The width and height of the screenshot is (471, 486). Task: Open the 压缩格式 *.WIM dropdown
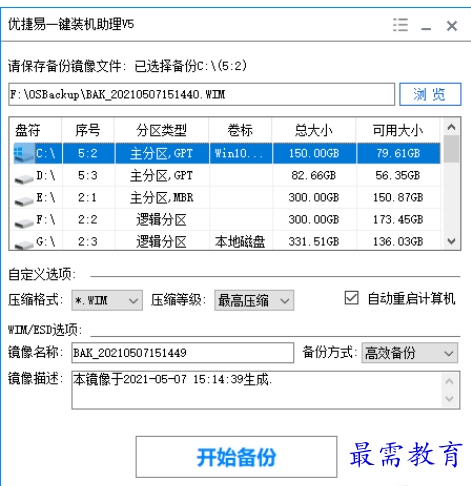point(107,300)
